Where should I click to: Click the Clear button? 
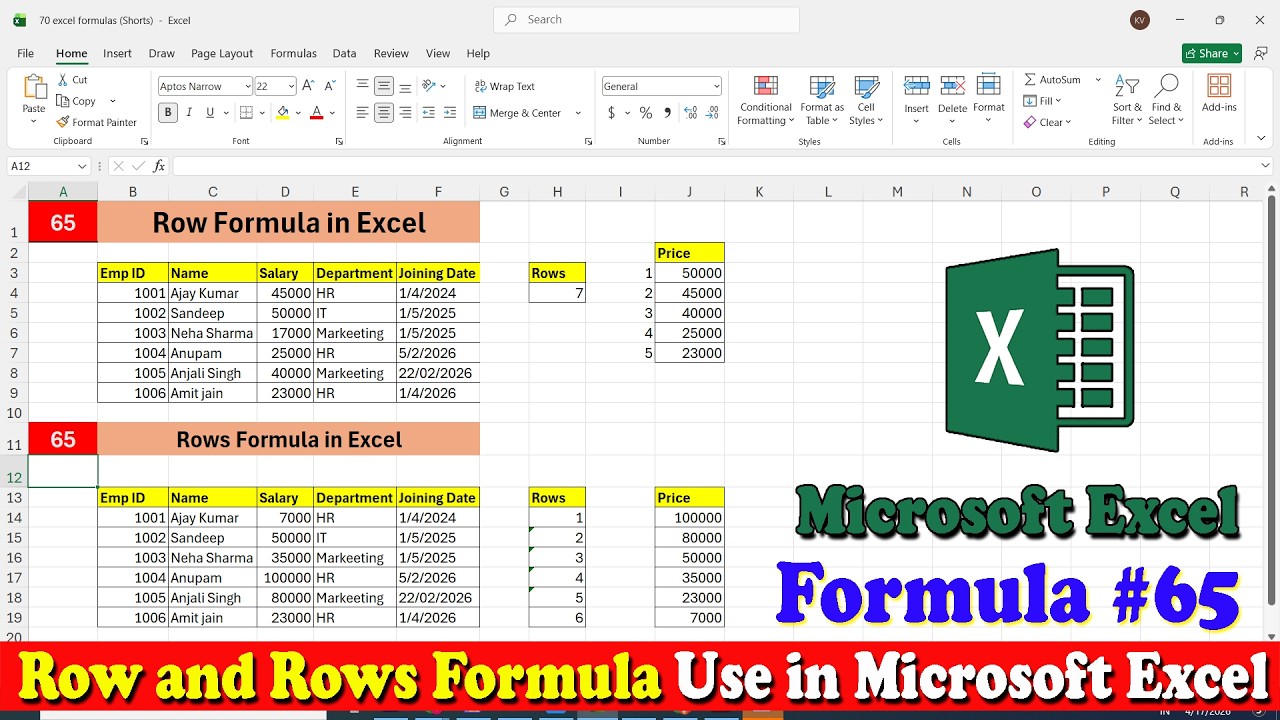pos(1047,122)
